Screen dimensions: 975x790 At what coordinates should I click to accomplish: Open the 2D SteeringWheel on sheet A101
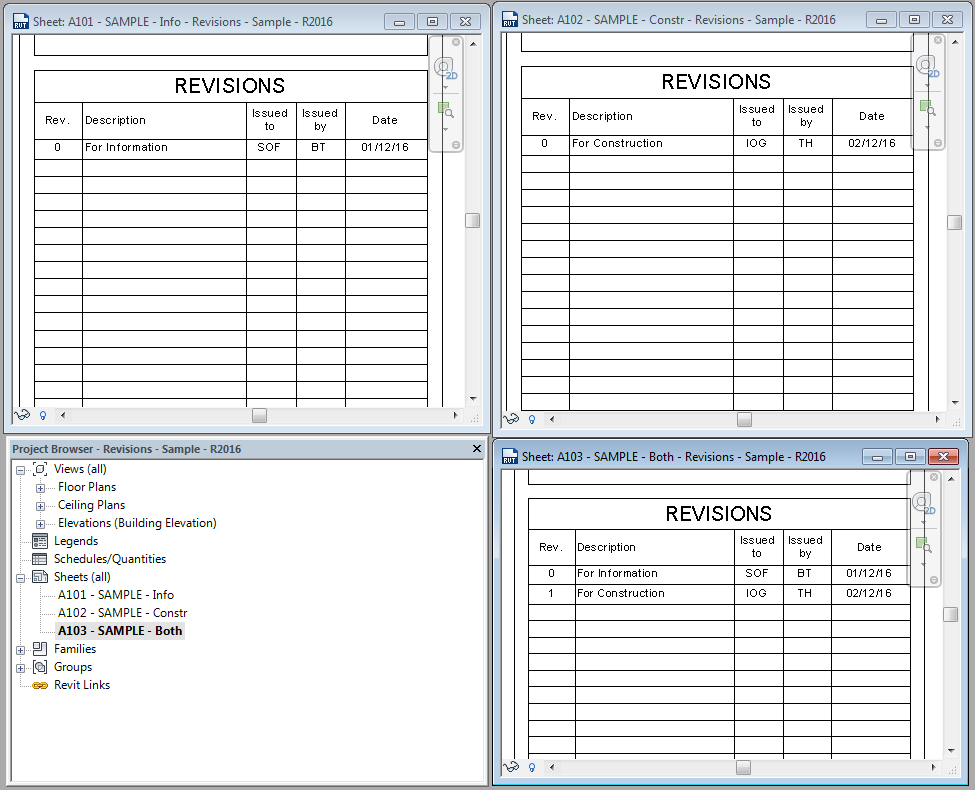(443, 67)
